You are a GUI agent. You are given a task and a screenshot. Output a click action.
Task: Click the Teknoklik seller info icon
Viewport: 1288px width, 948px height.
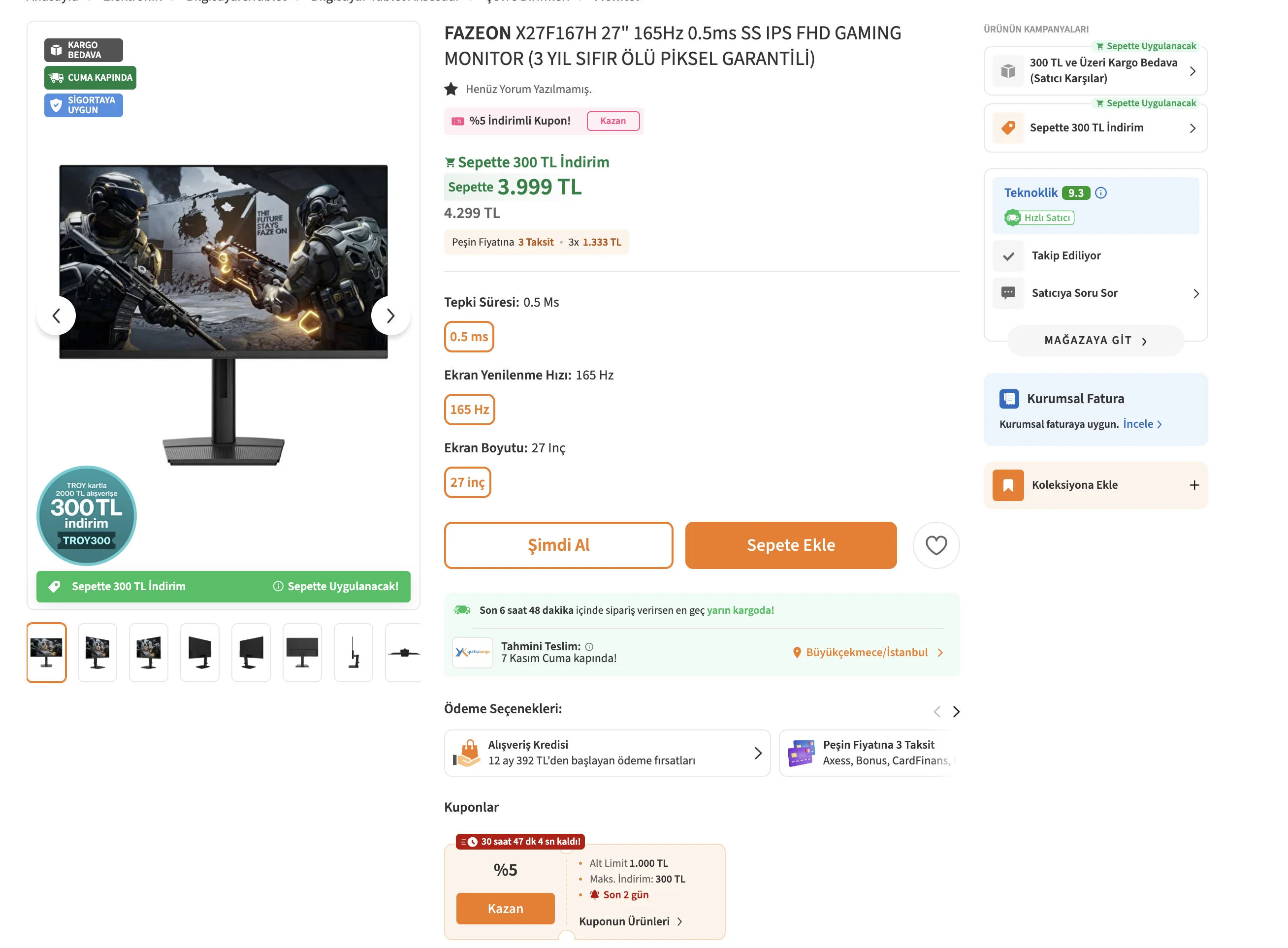(x=1100, y=193)
